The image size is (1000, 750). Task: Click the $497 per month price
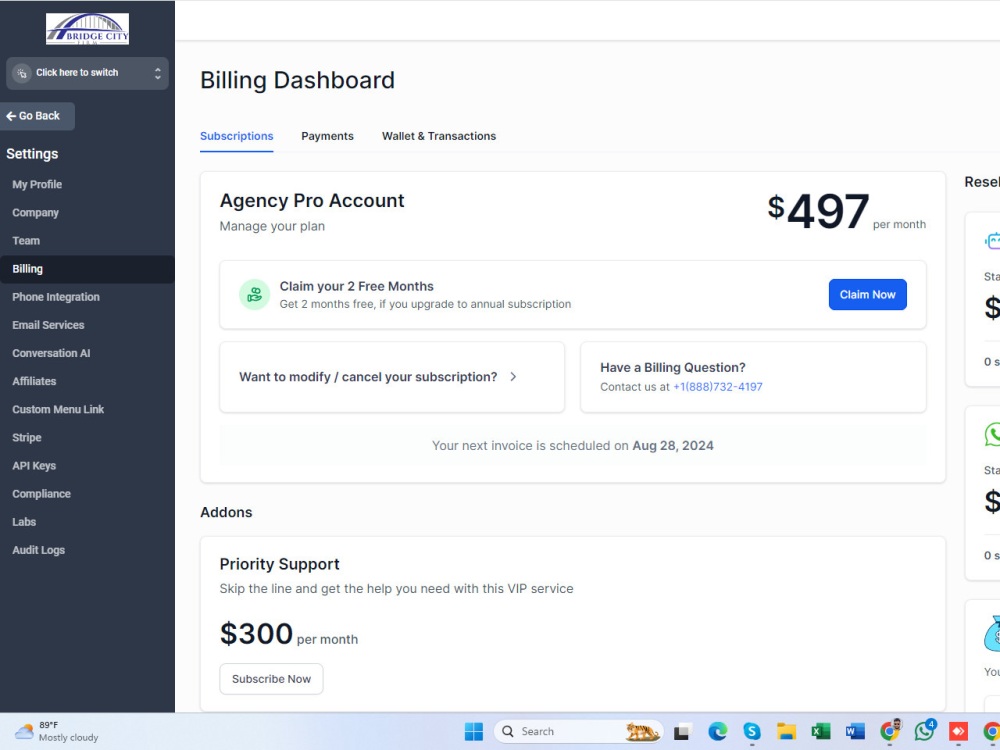pyautogui.click(x=846, y=211)
